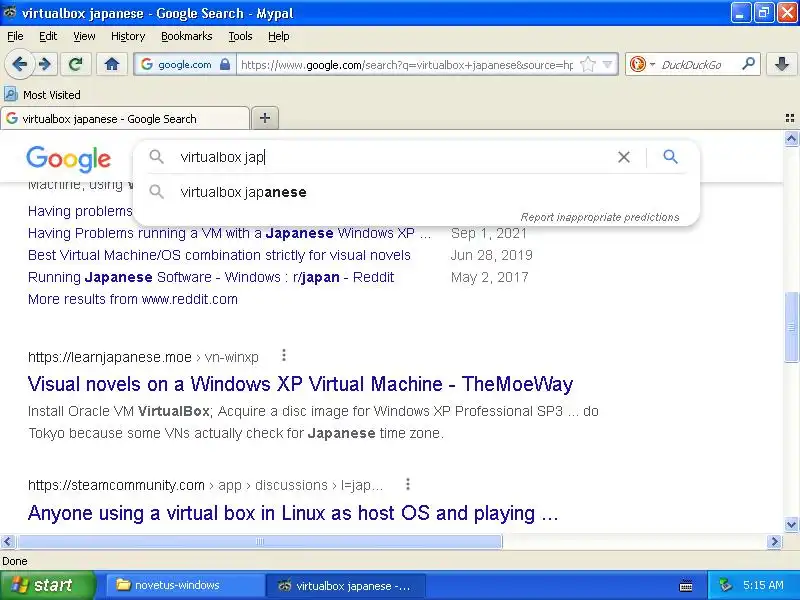Click the Most Visited bookmarks label

(52, 95)
